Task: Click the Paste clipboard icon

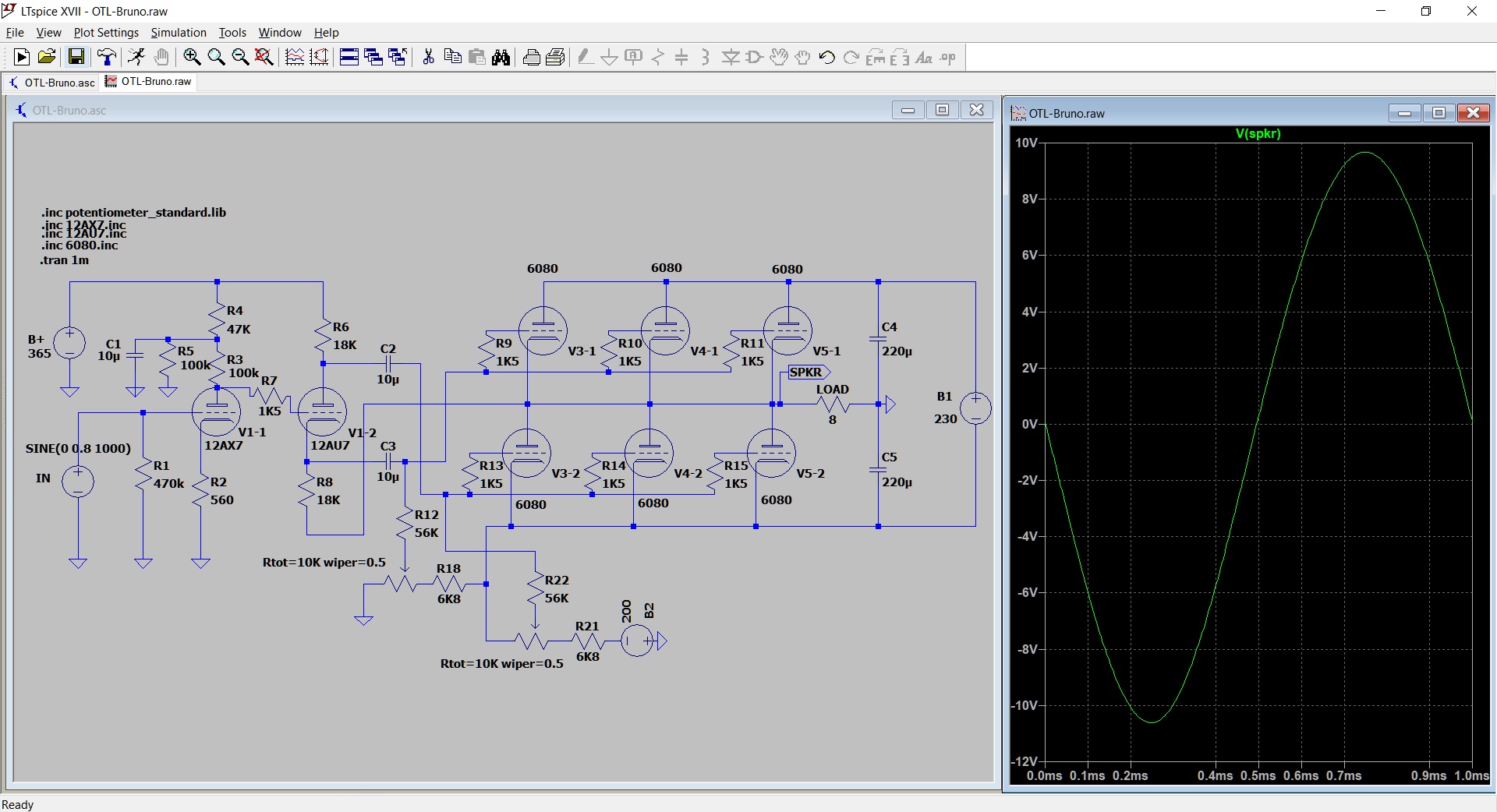Action: coord(477,57)
